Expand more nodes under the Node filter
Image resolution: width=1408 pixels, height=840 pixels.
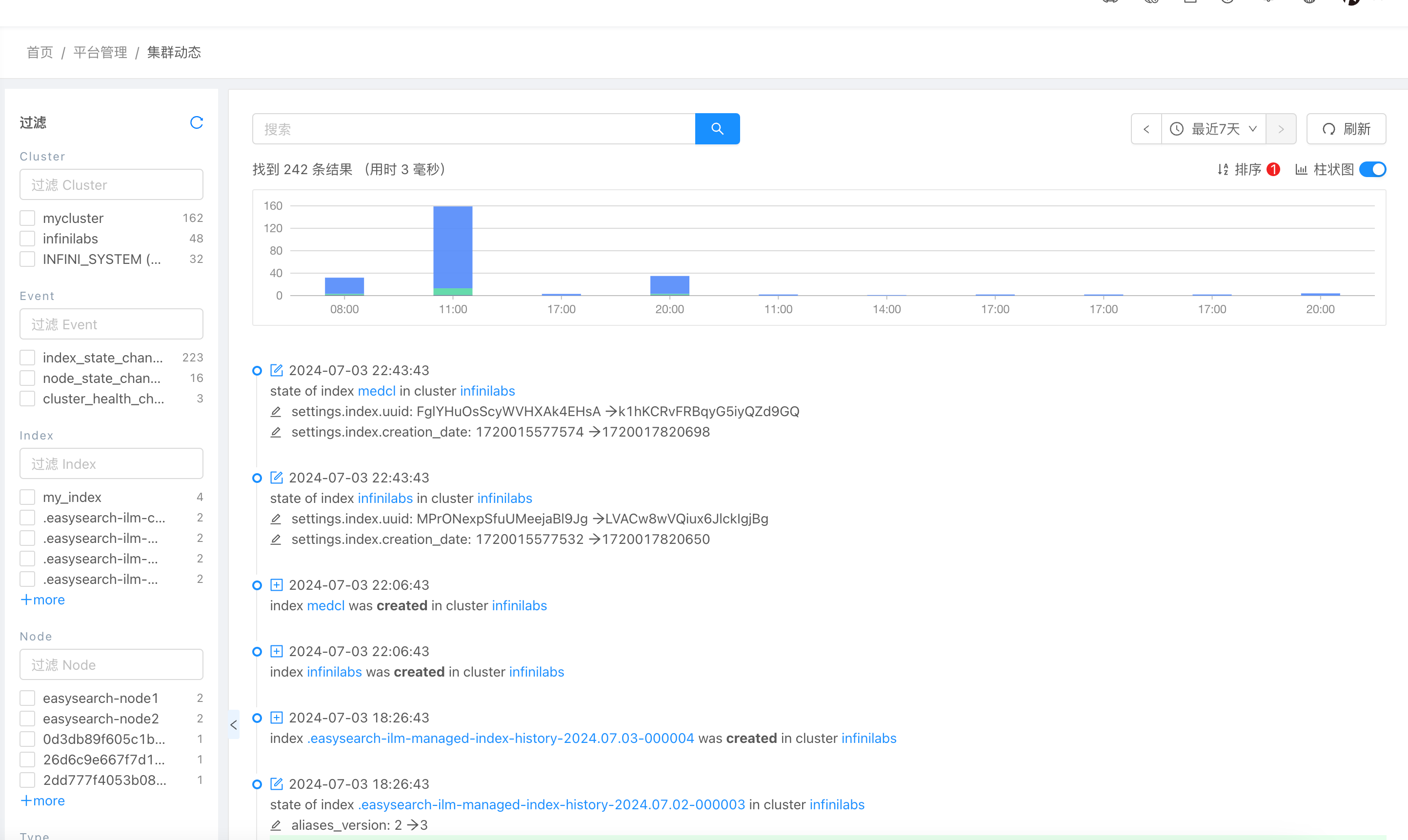click(x=42, y=800)
